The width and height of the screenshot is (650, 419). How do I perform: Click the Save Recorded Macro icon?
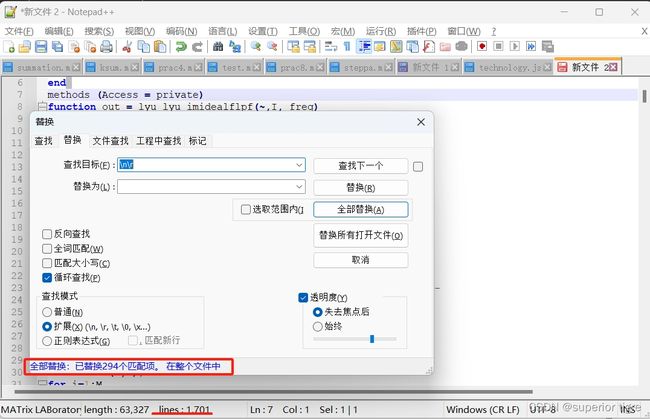click(548, 46)
